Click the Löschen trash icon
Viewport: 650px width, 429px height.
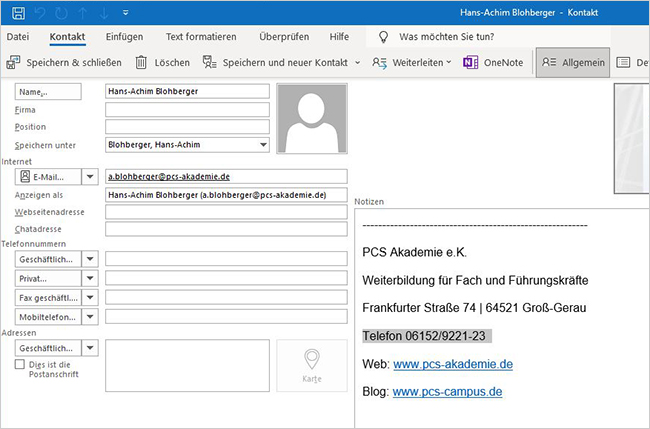pyautogui.click(x=141, y=63)
